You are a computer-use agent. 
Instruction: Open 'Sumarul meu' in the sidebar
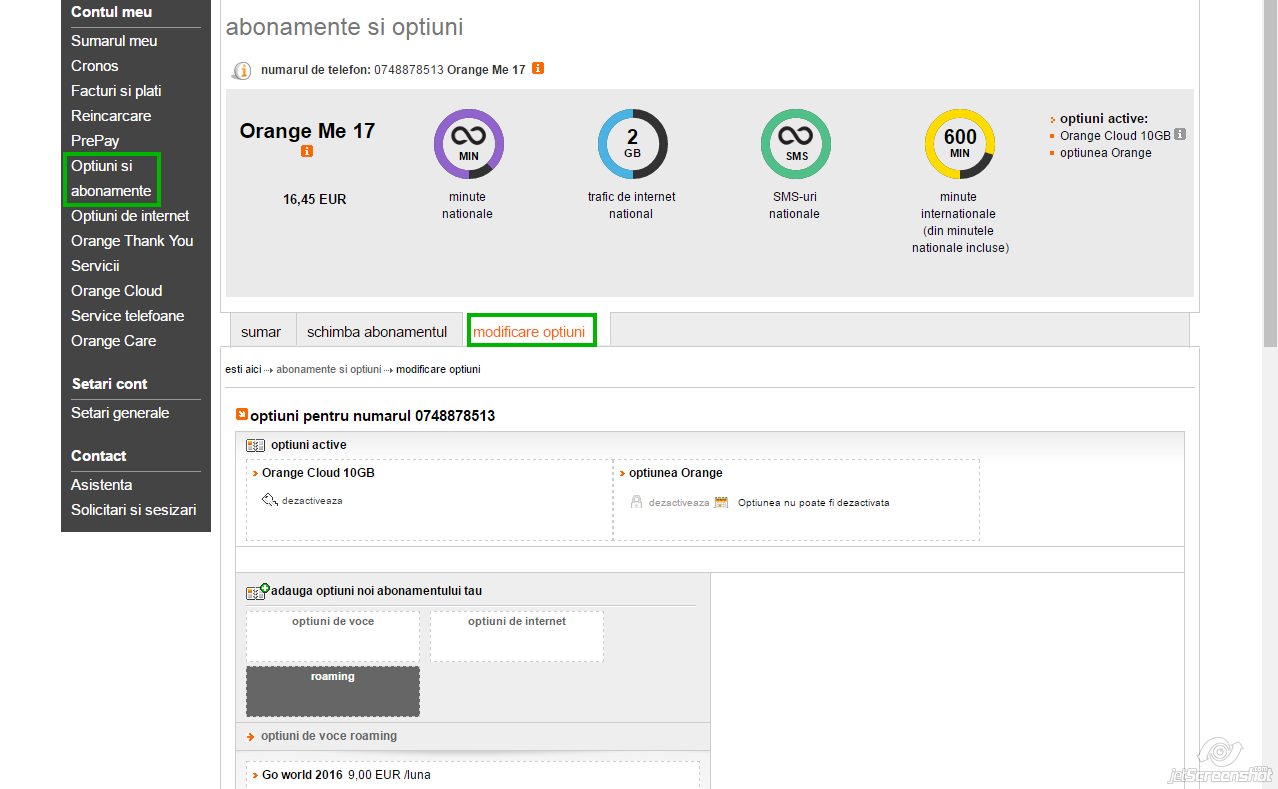coord(114,41)
